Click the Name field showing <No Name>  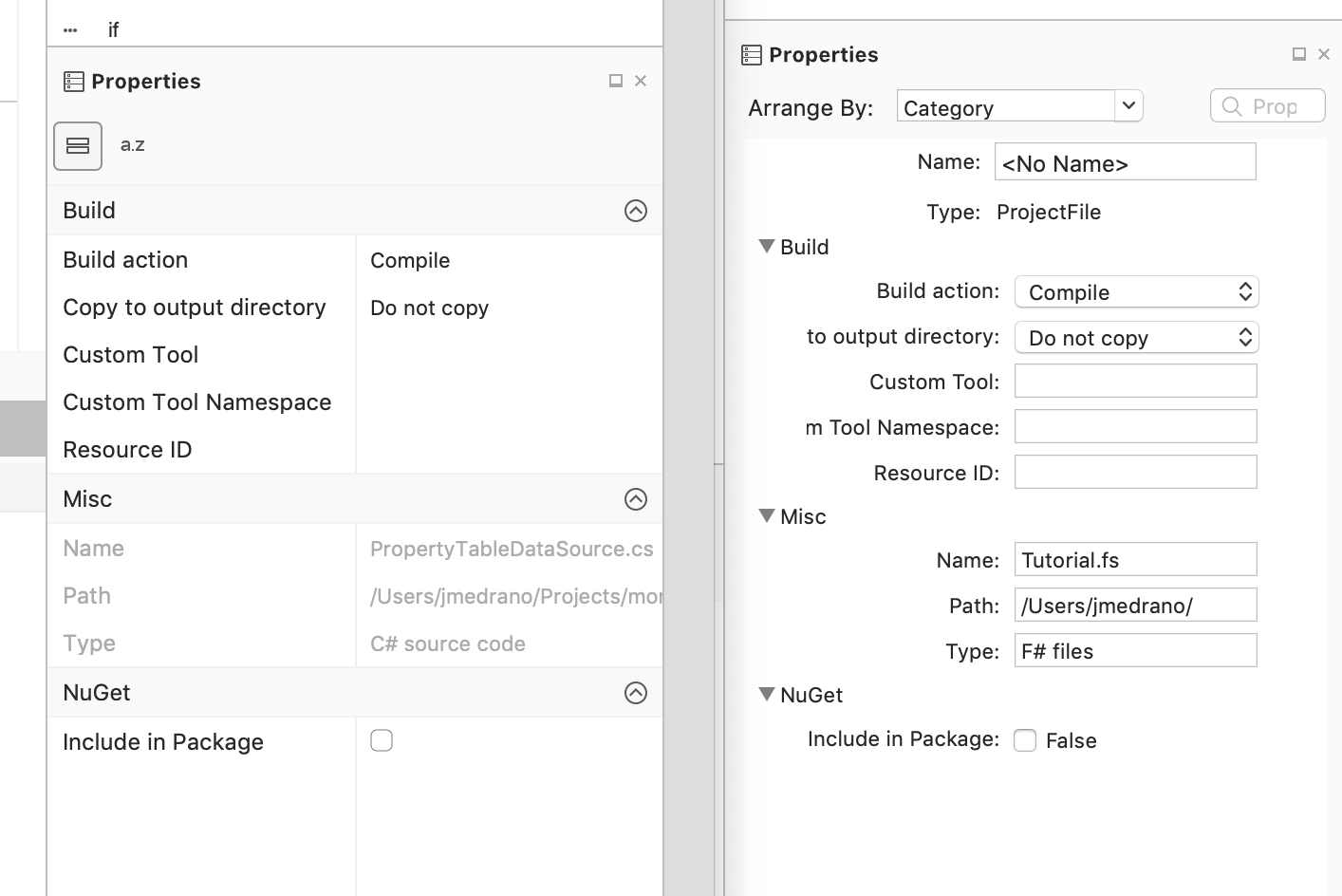point(1125,161)
